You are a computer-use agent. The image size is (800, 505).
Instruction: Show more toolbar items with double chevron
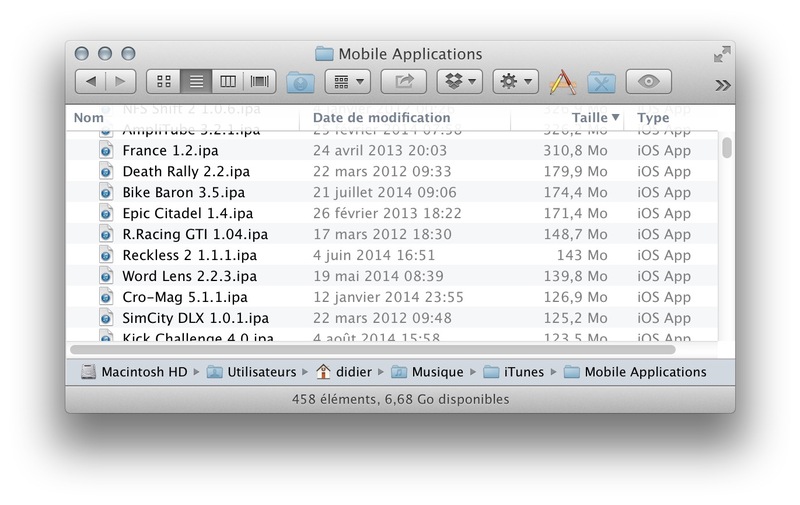(x=722, y=85)
